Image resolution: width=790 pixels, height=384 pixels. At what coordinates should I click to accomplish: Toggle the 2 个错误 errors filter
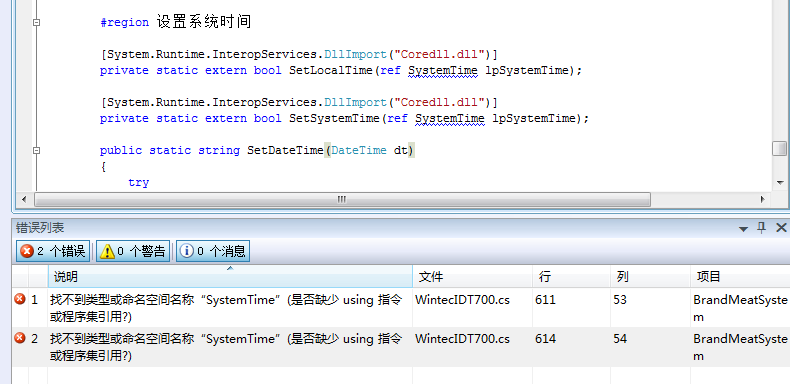[x=53, y=251]
